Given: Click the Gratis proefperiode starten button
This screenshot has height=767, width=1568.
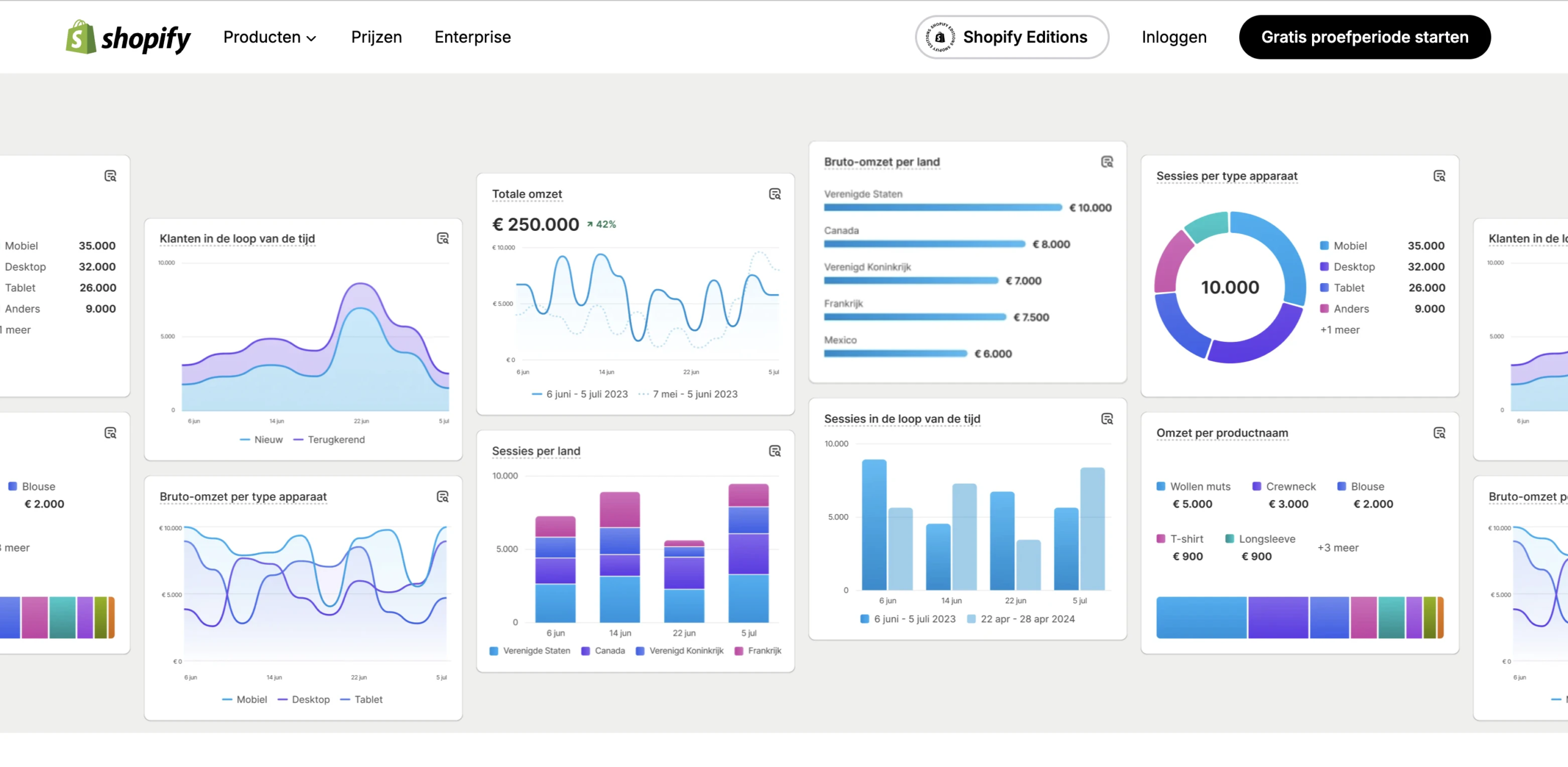Looking at the screenshot, I should (1364, 37).
